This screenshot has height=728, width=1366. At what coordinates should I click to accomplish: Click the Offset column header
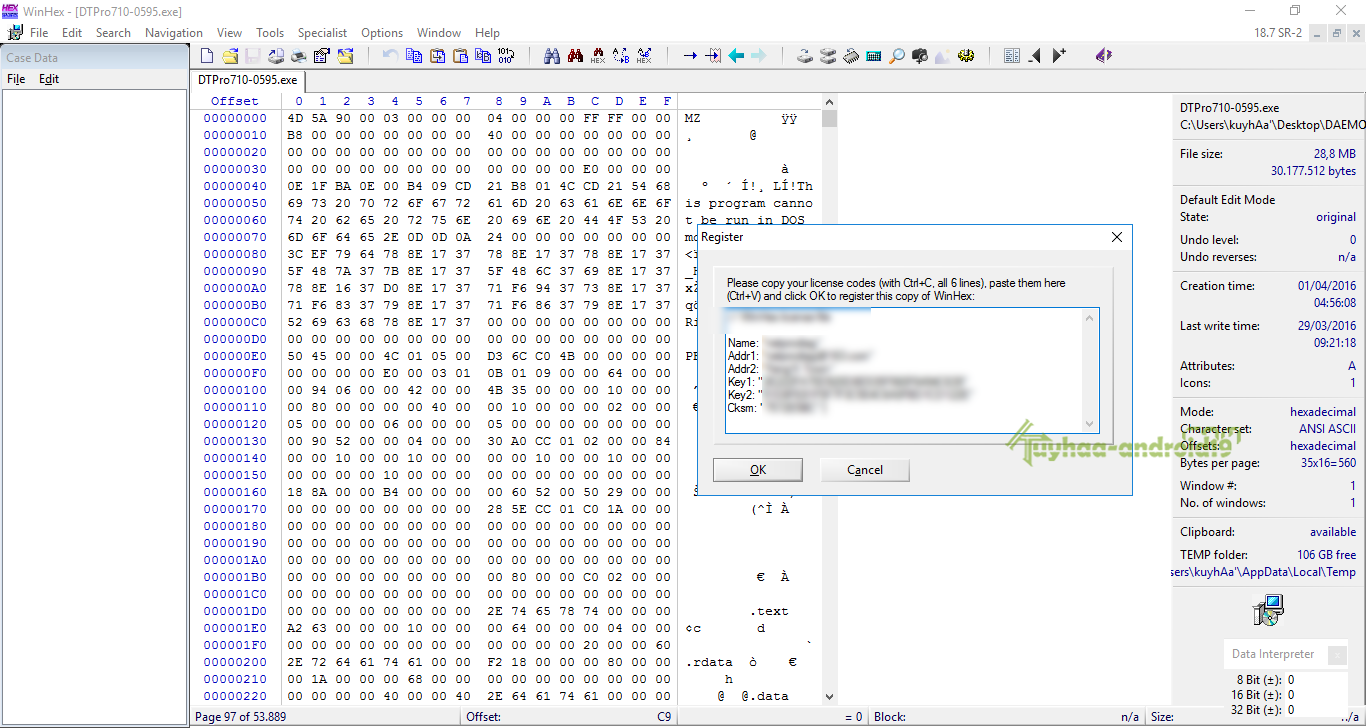(235, 101)
